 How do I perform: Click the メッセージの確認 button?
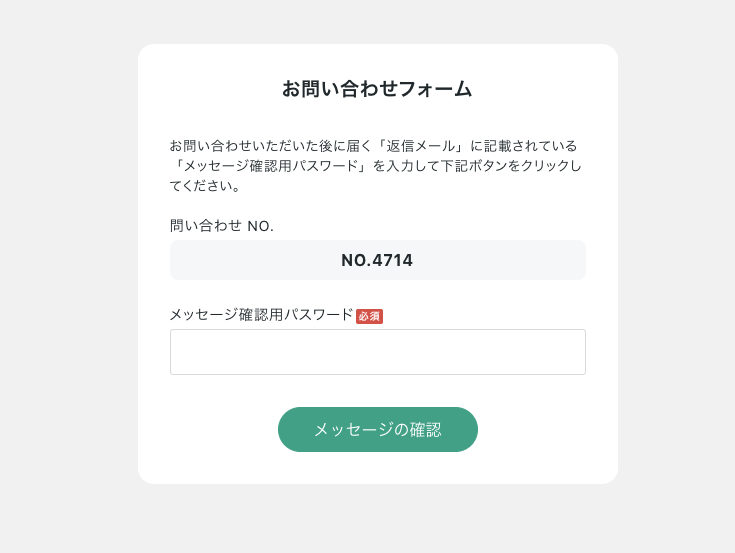click(377, 429)
